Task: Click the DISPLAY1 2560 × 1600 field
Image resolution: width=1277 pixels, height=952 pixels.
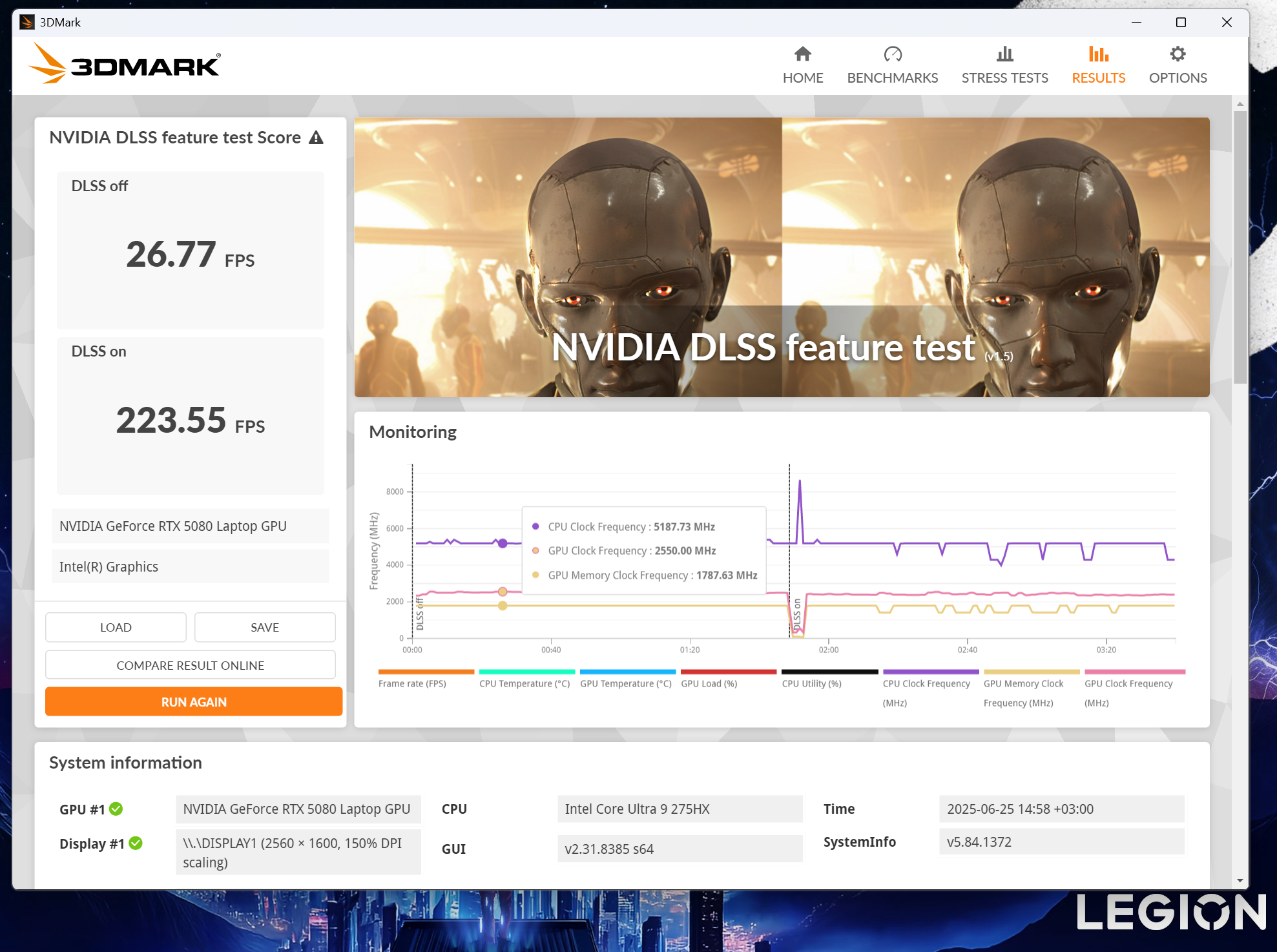Action: tap(298, 853)
